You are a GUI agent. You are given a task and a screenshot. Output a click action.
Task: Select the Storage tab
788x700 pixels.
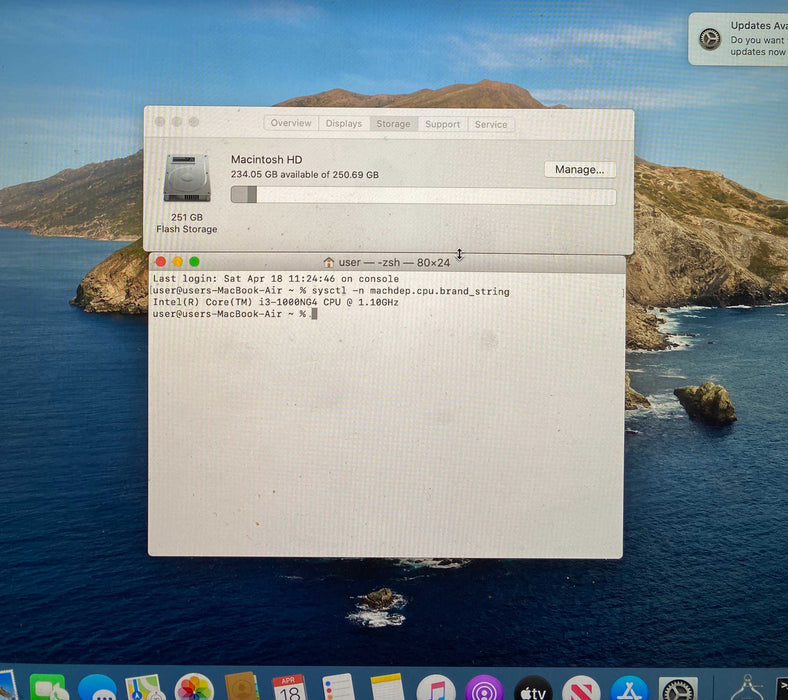tap(393, 124)
